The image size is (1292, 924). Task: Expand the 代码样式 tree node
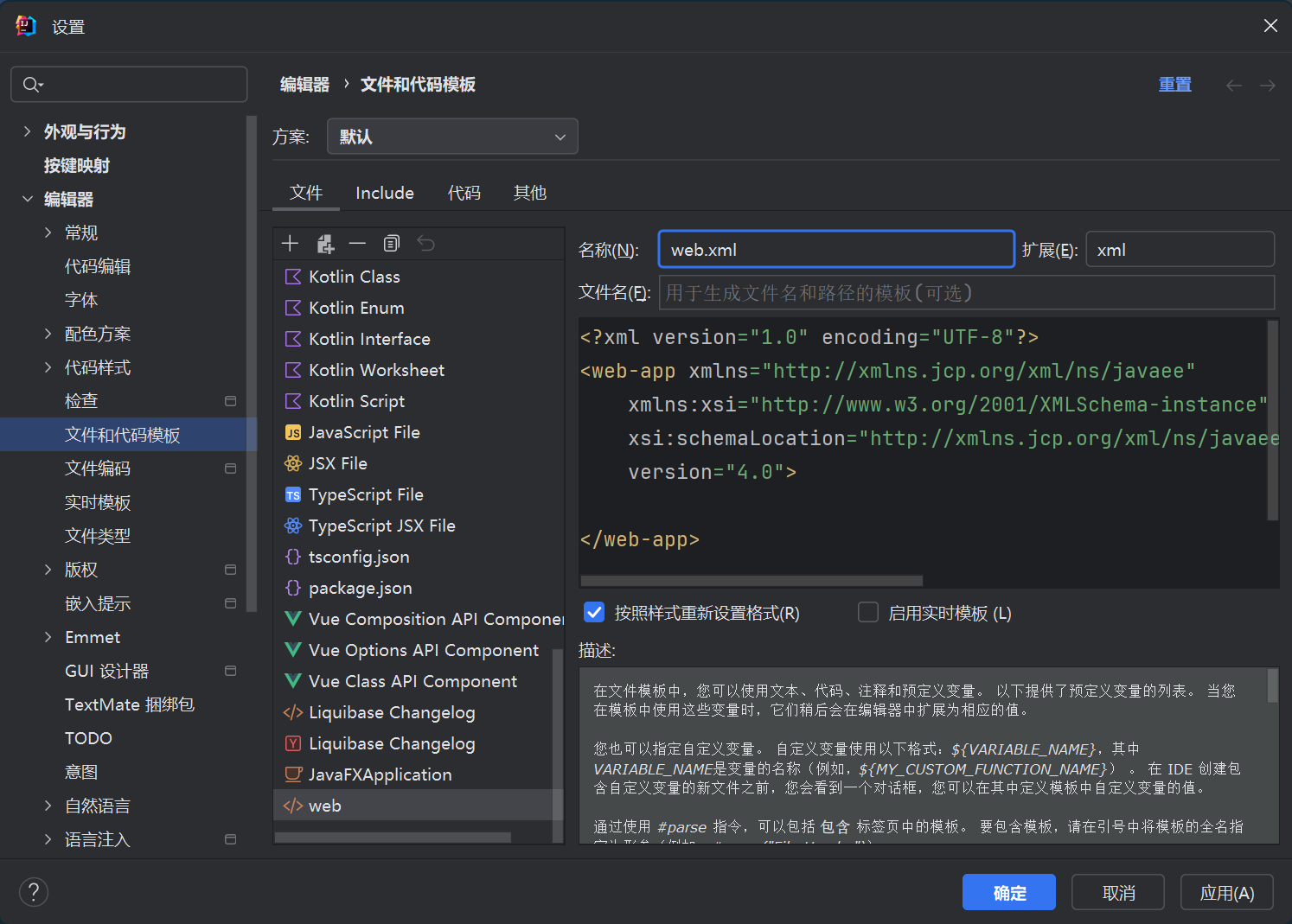(x=48, y=367)
